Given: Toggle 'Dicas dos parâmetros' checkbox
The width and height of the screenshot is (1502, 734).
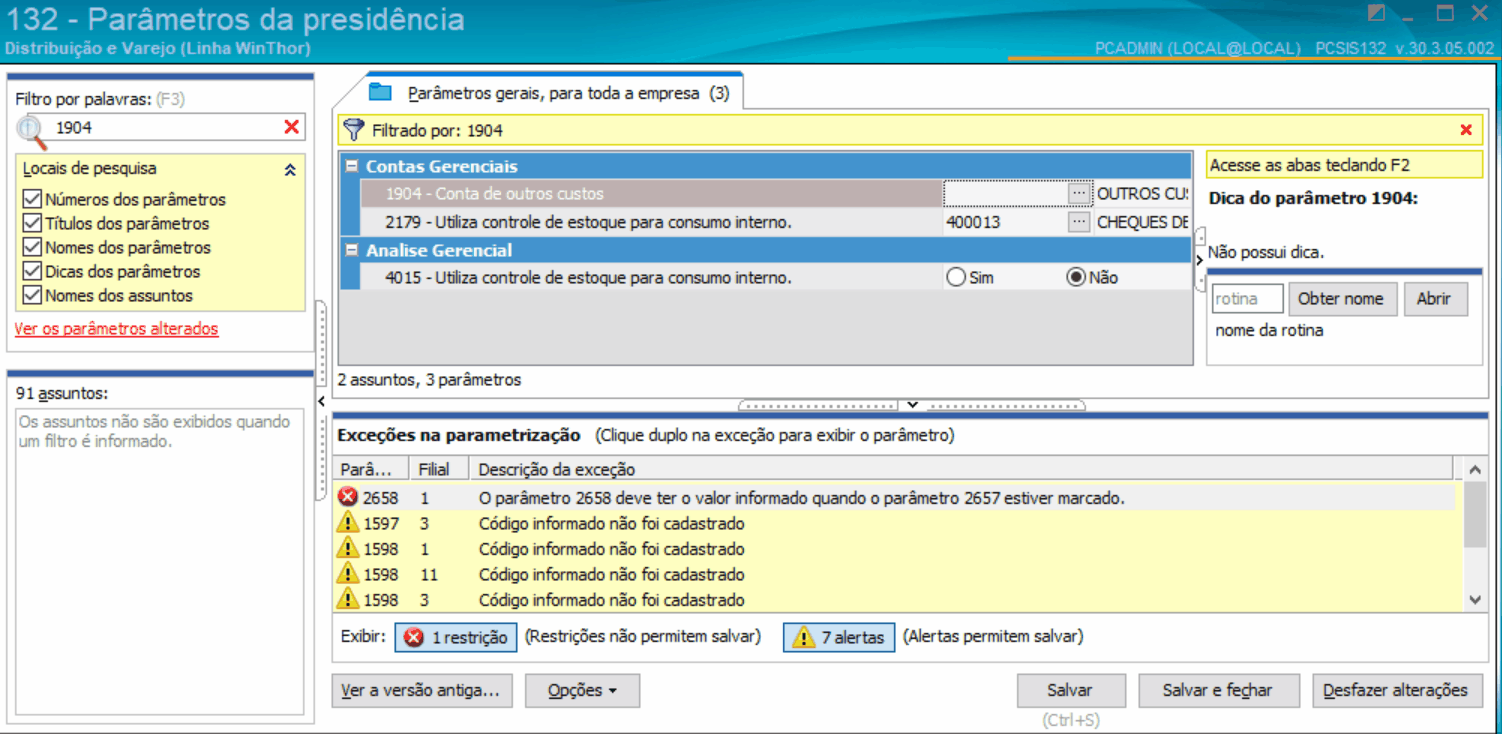Looking at the screenshot, I should coord(32,271).
